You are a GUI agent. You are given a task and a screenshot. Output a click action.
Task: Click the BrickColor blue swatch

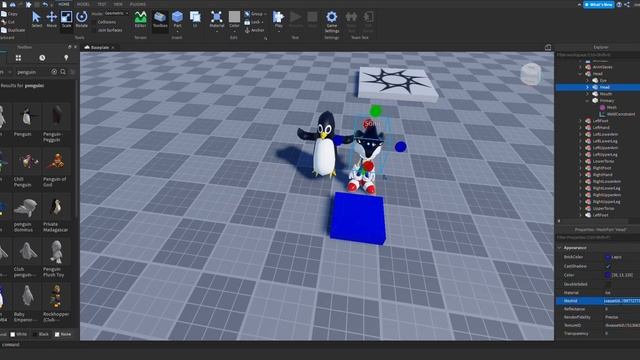tap(608, 257)
